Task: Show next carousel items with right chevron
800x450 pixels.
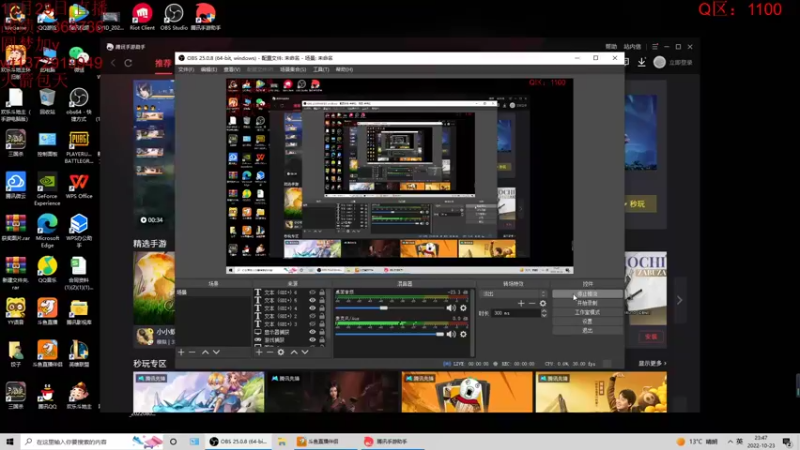Action: (x=680, y=300)
